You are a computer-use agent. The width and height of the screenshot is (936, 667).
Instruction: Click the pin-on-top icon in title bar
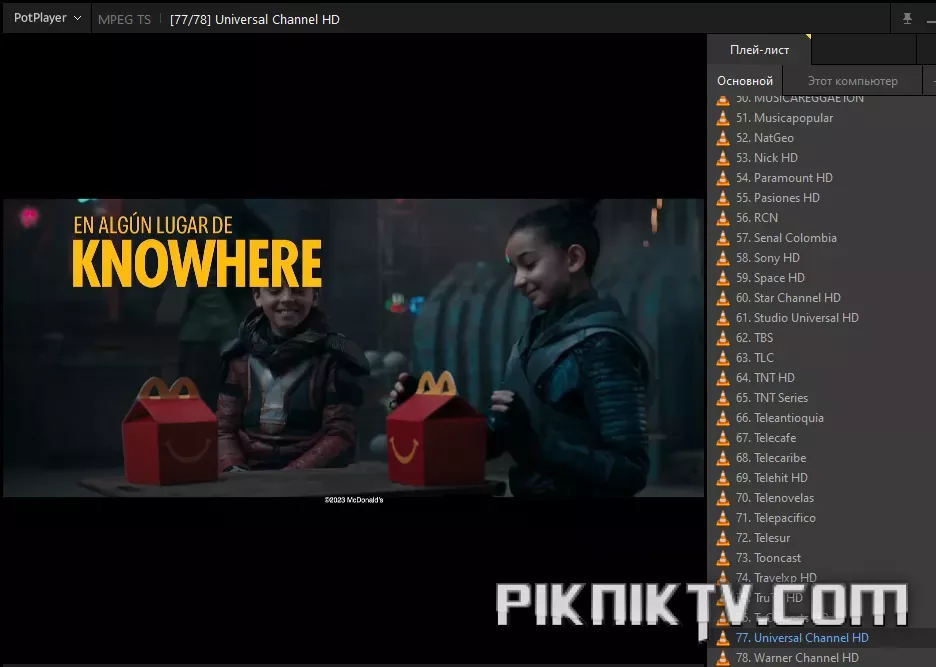(907, 19)
